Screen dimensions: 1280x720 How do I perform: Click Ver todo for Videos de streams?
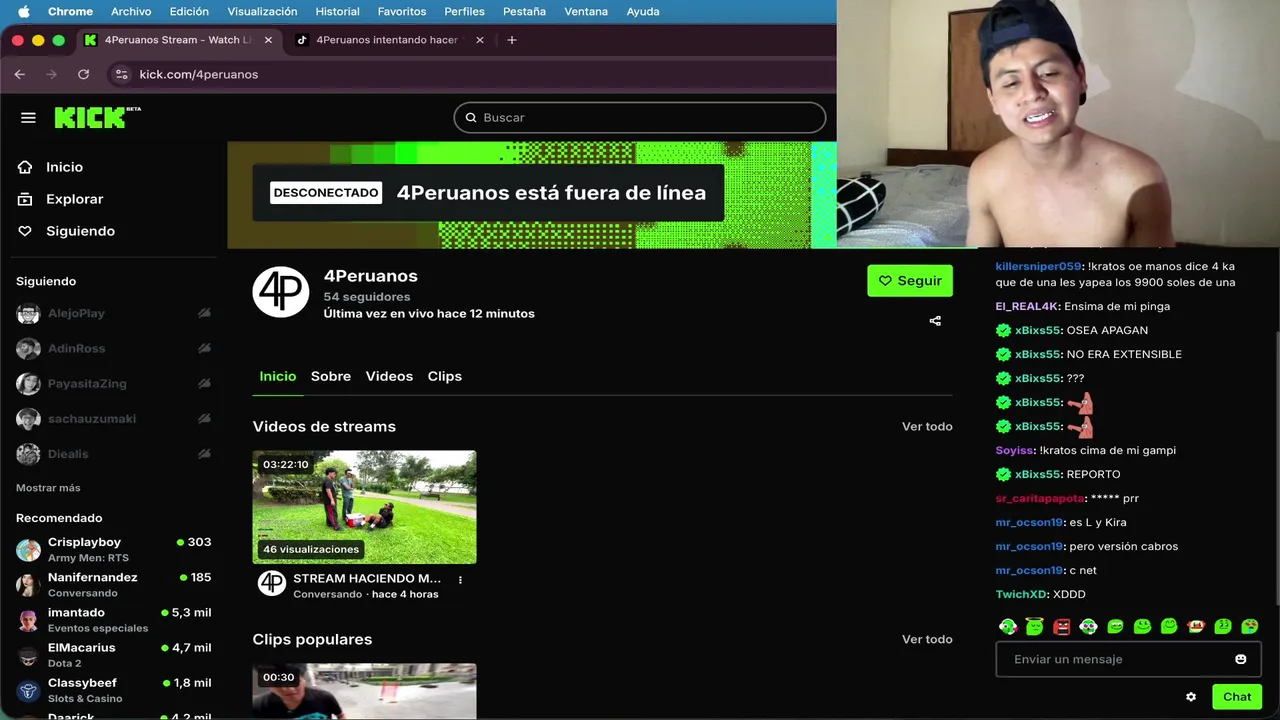click(927, 426)
